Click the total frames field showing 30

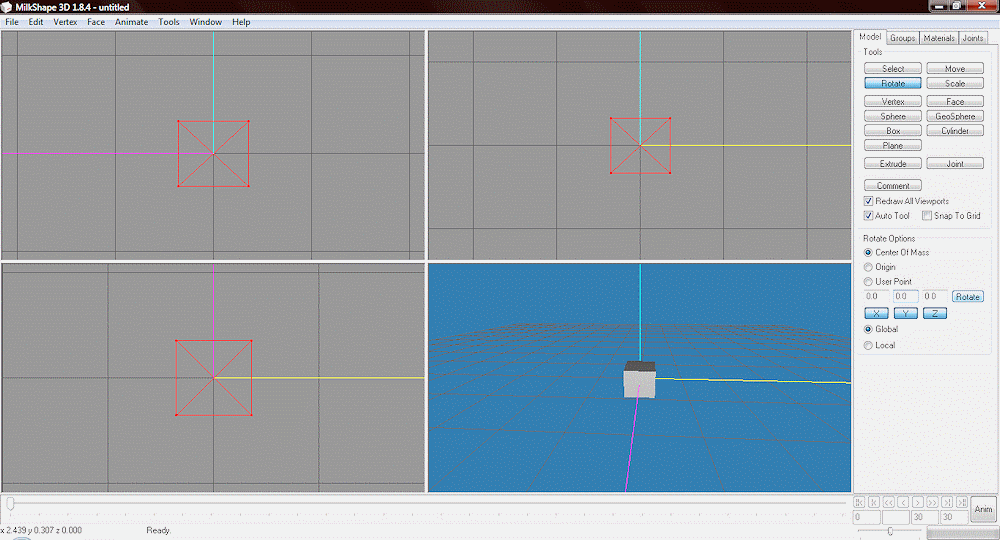click(955, 517)
